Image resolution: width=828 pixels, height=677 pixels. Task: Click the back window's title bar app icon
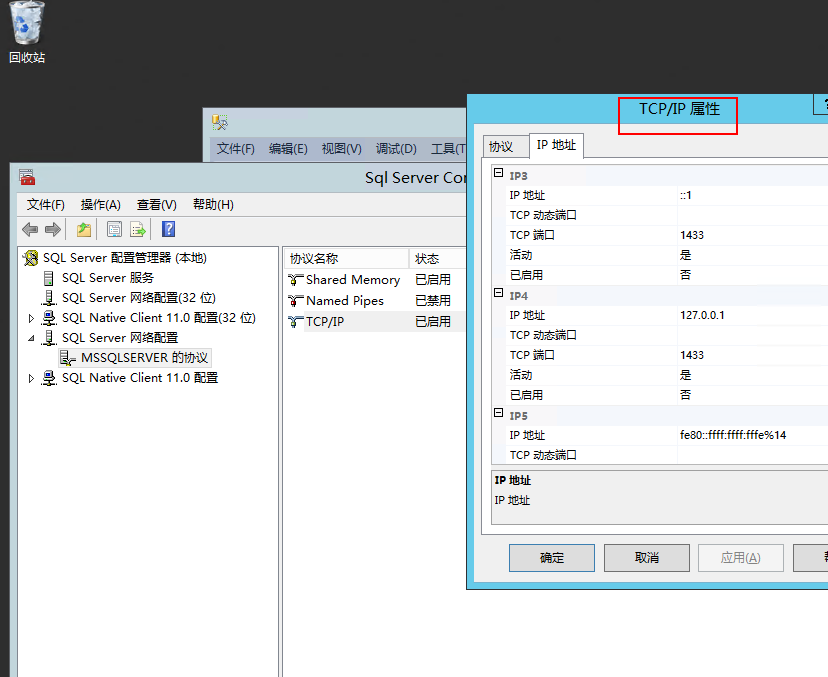[x=220, y=122]
